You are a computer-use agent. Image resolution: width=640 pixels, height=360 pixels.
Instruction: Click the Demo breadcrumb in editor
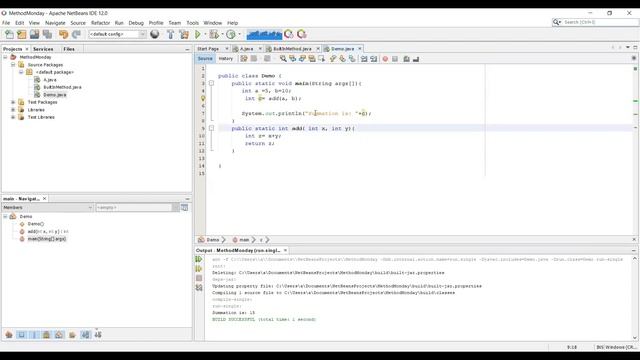click(x=213, y=240)
